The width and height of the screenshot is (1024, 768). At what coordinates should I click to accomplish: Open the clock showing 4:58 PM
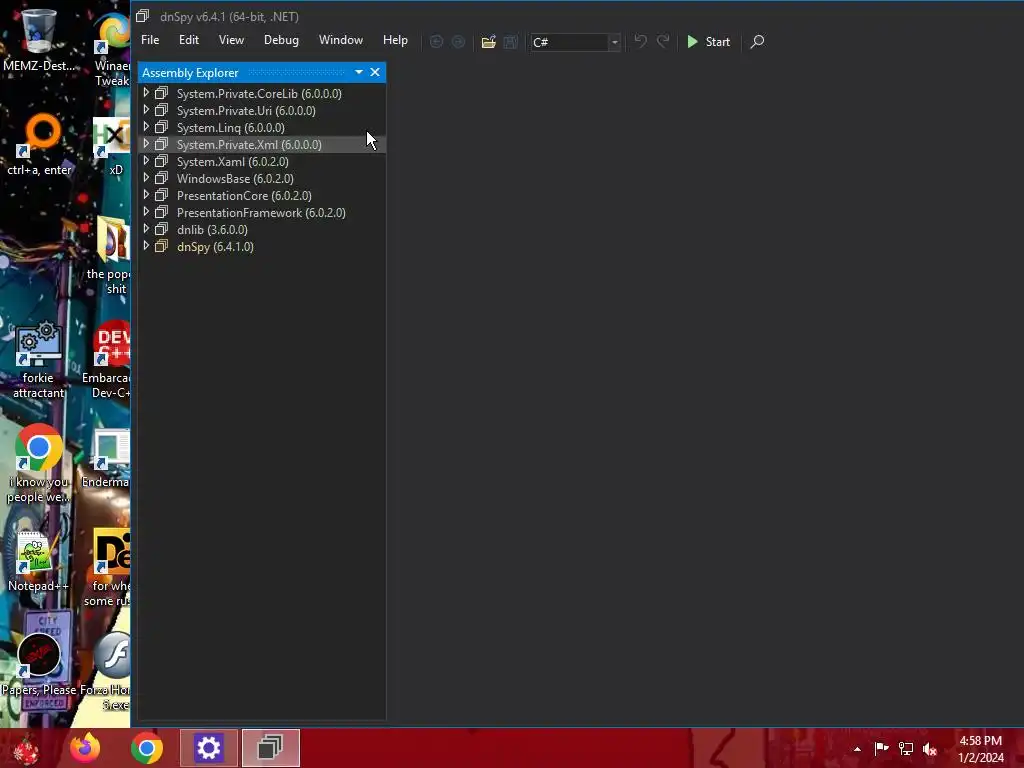(x=980, y=748)
